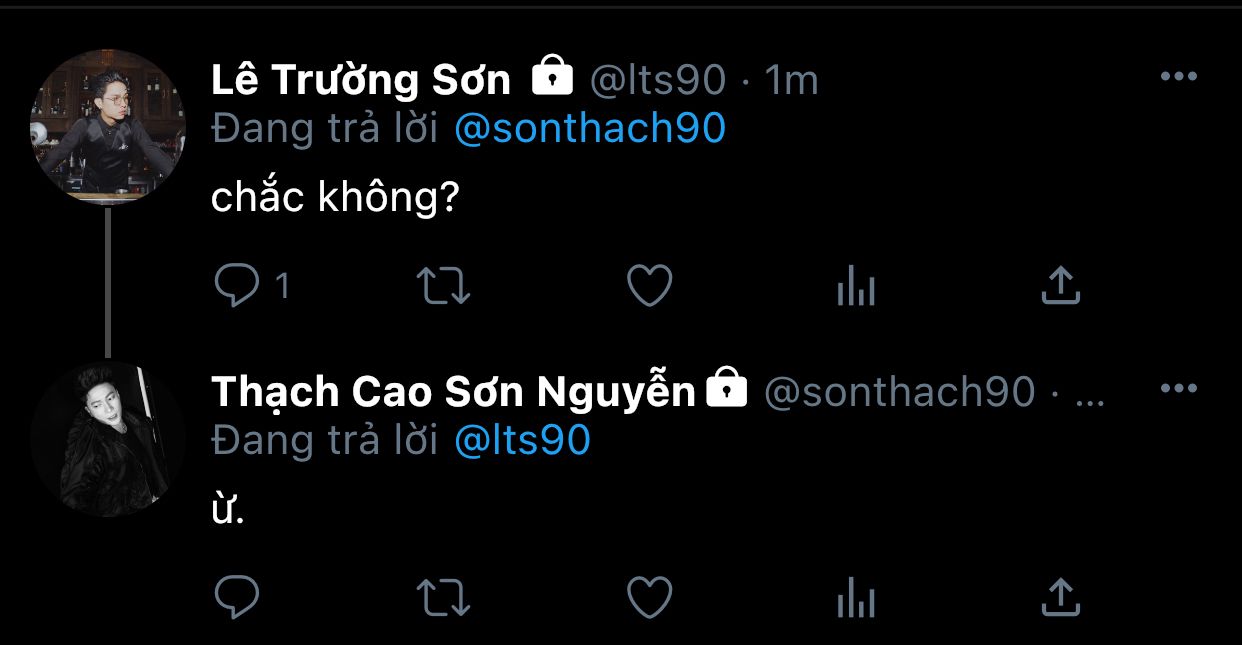This screenshot has width=1242, height=645.
Task: Open Lê Trường Sơn's profile picture
Action: coord(108,127)
